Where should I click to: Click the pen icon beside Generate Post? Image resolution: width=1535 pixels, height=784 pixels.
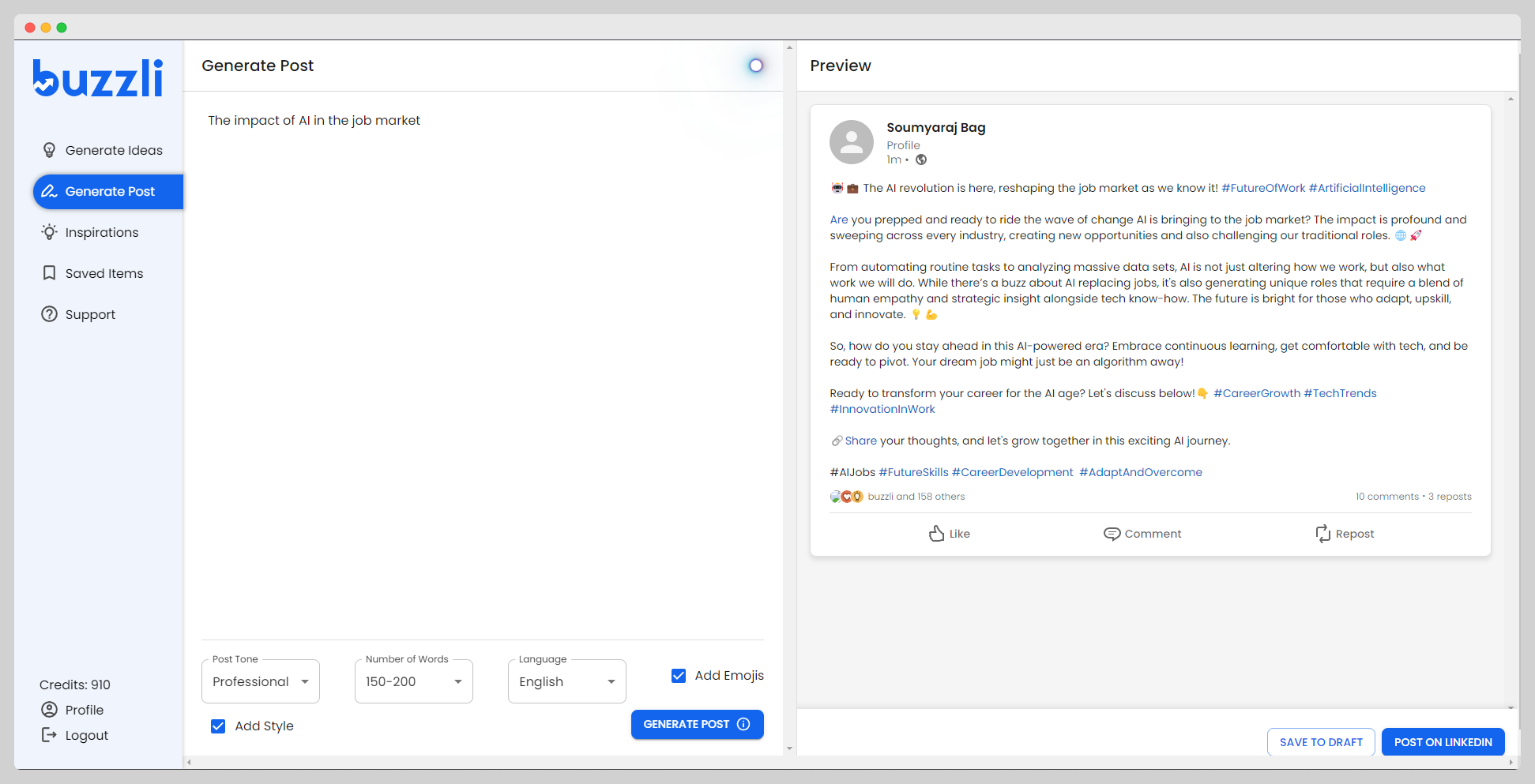click(49, 191)
